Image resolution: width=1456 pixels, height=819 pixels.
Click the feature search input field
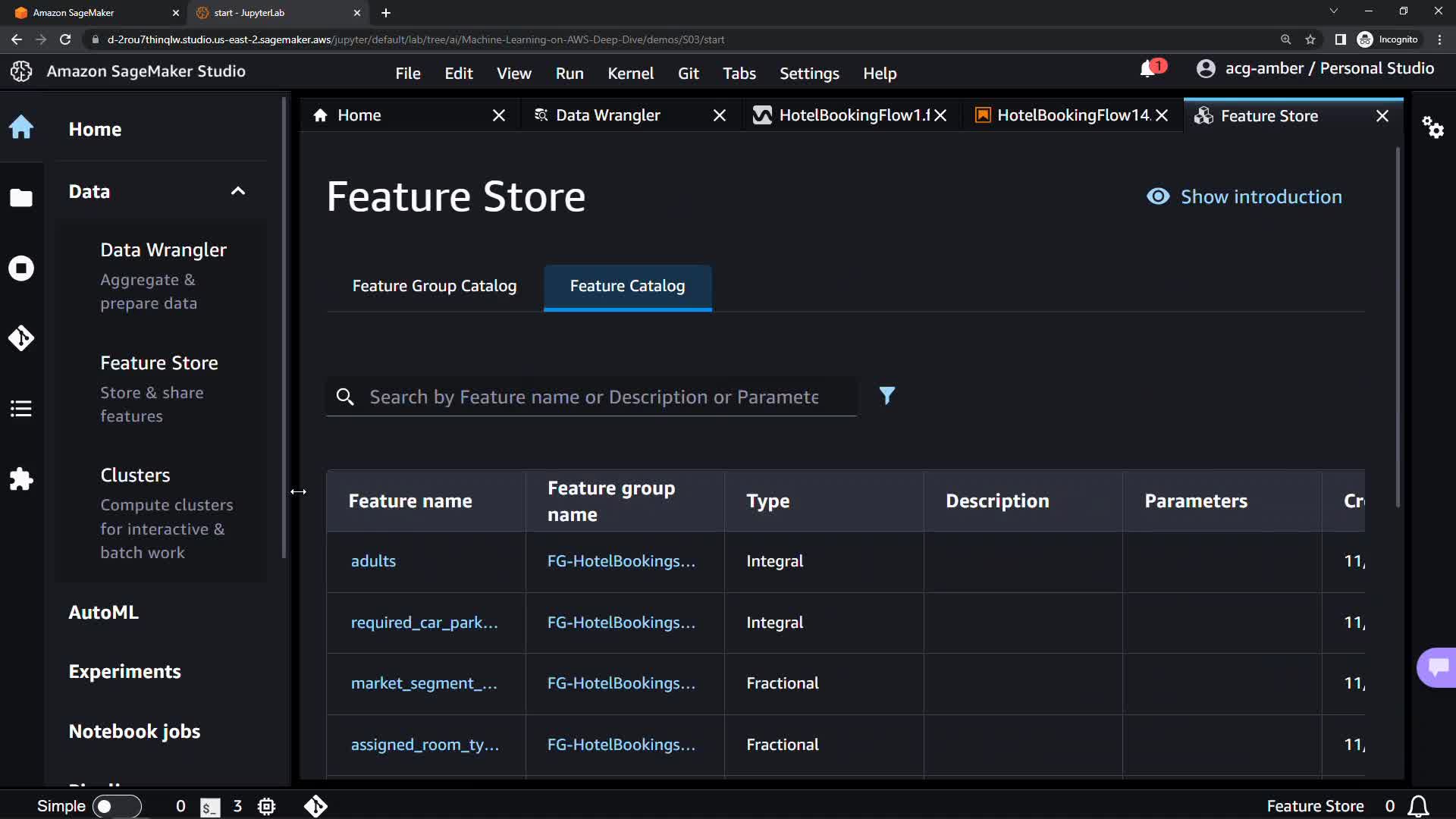point(593,397)
